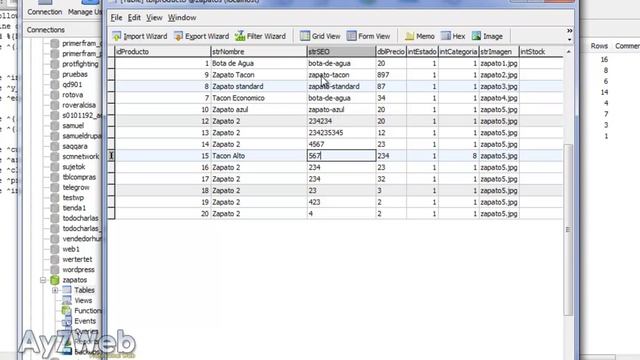
Task: Click the 897 price cell
Action: [391, 75]
